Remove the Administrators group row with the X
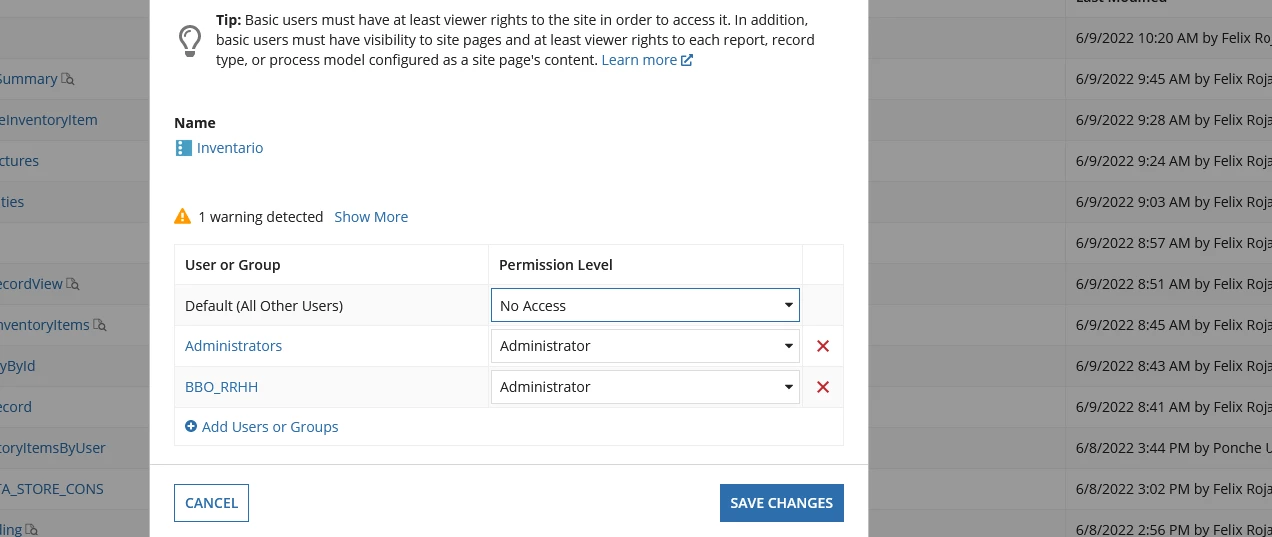Viewport: 1272px width, 537px height. click(x=823, y=346)
